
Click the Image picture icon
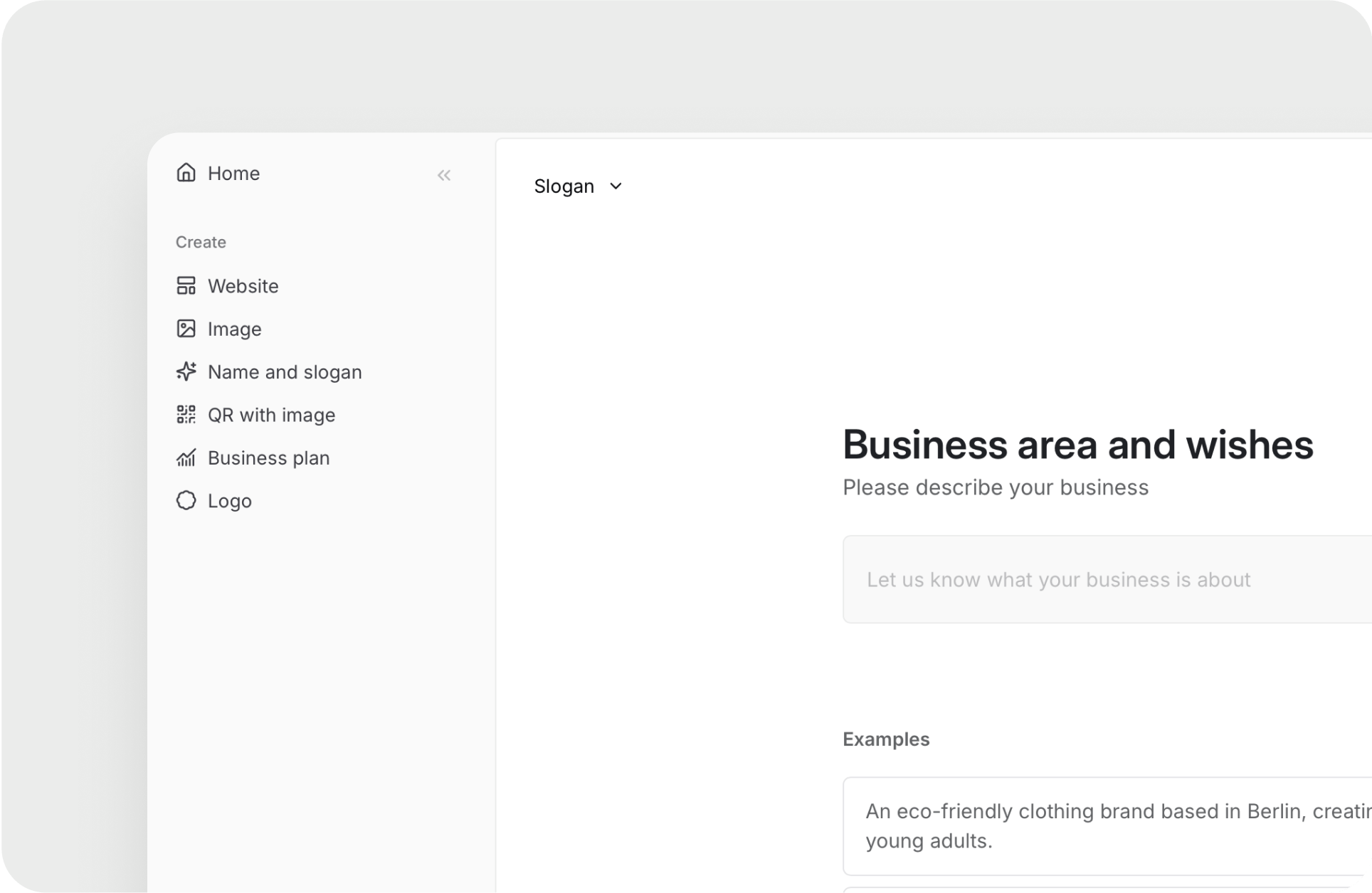click(x=186, y=329)
